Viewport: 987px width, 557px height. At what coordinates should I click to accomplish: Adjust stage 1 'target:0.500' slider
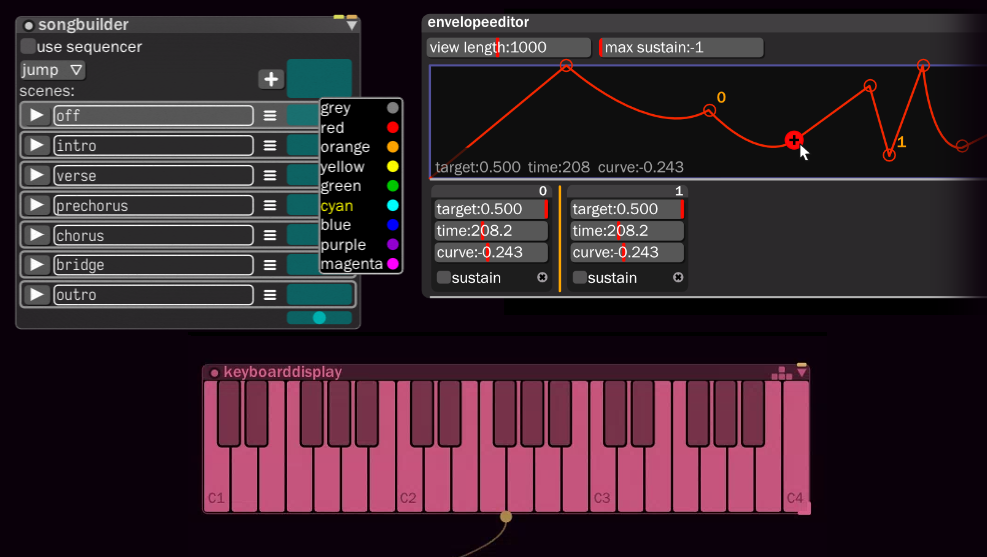(627, 209)
